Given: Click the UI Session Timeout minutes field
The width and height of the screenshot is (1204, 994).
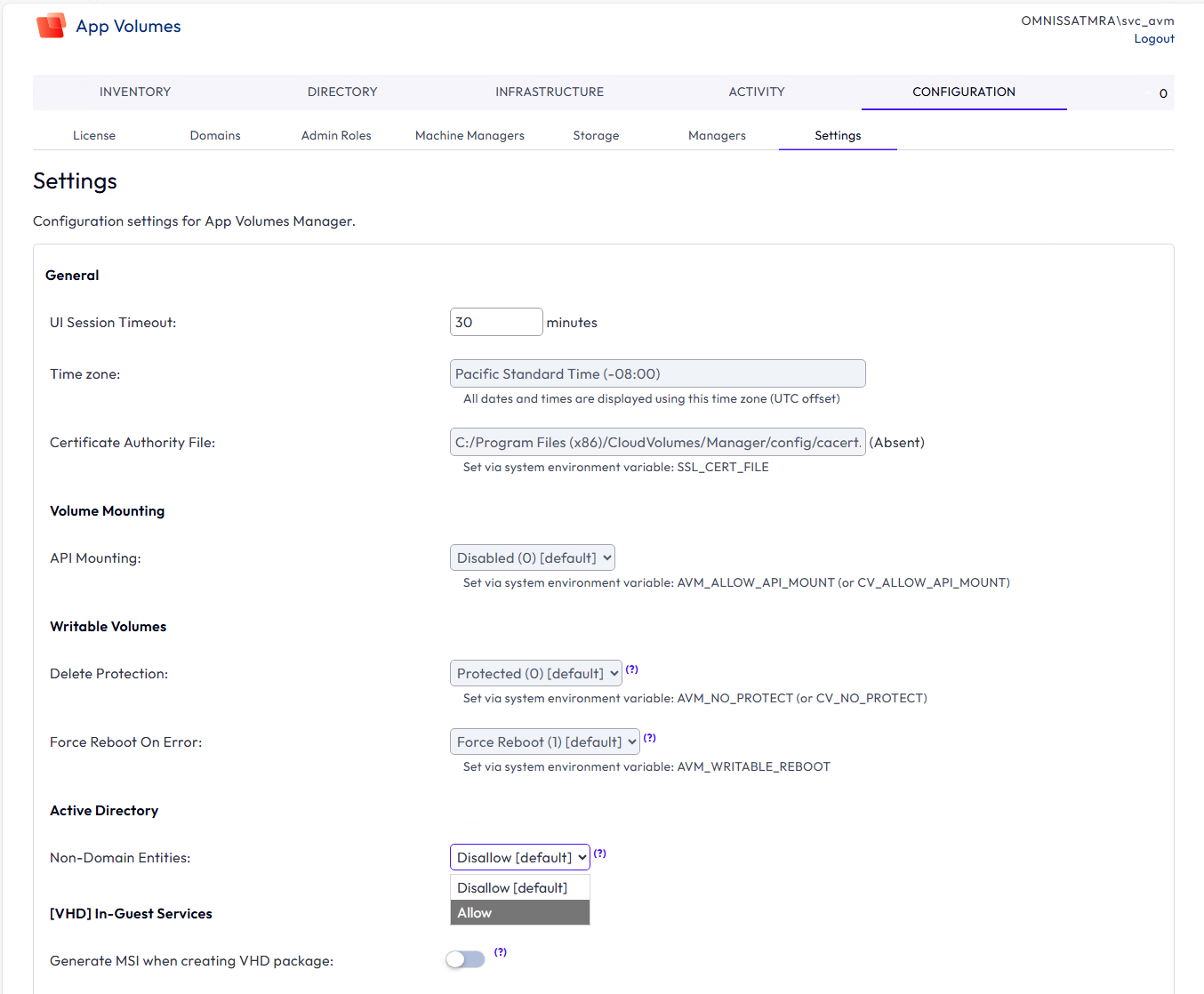Looking at the screenshot, I should click(496, 322).
